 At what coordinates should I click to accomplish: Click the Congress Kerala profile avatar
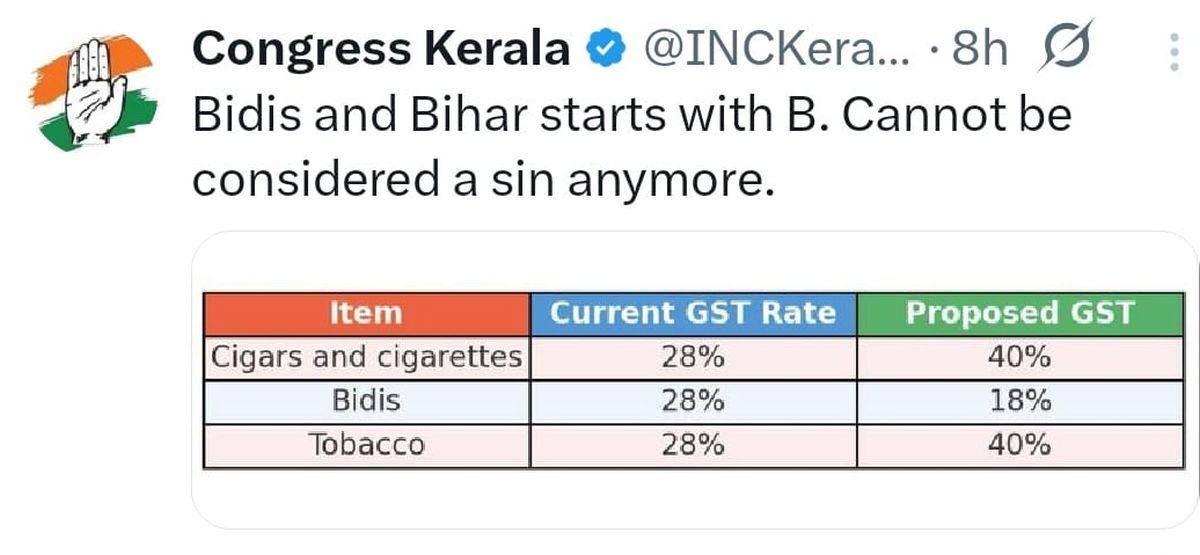(91, 92)
